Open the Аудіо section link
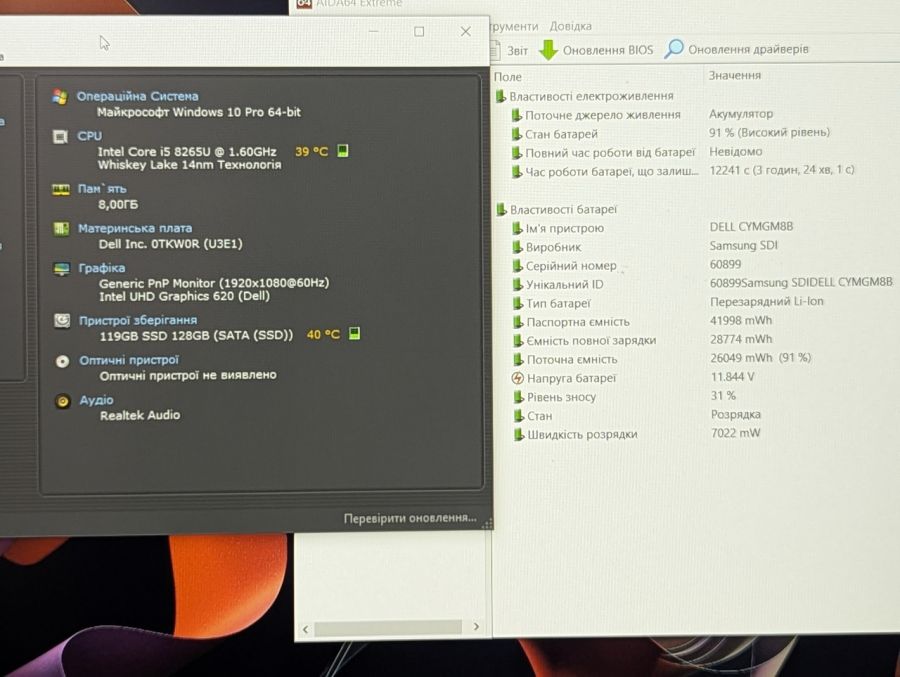 (96, 400)
